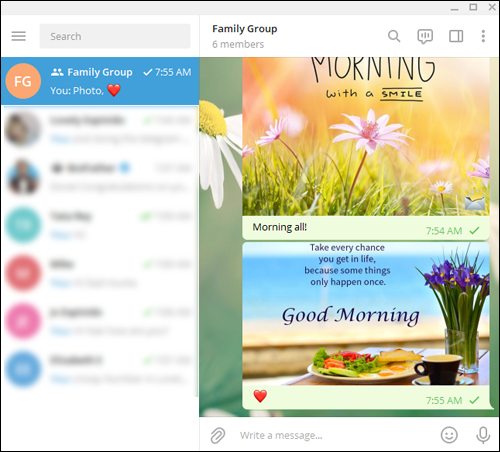Open the blurred chat with photo avatar of woman
The image size is (500, 452).
click(100, 129)
